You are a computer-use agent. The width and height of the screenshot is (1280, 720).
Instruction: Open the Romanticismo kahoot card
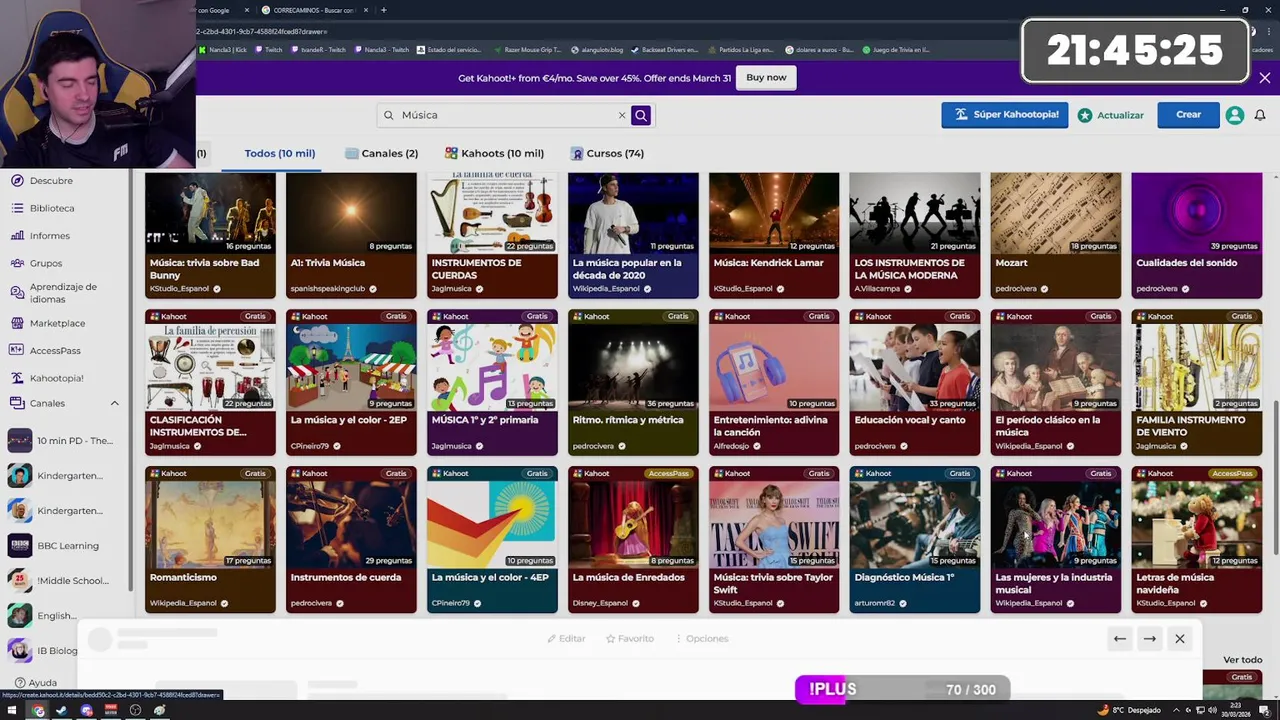click(210, 539)
